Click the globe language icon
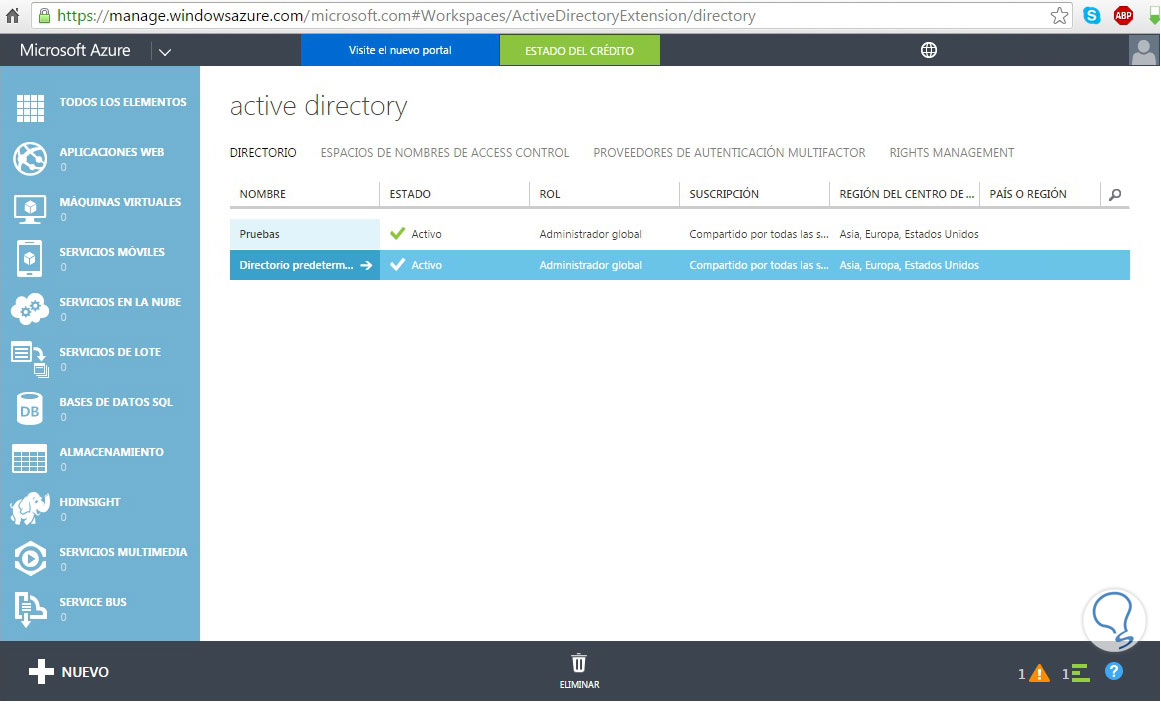1161x704 pixels. [929, 50]
